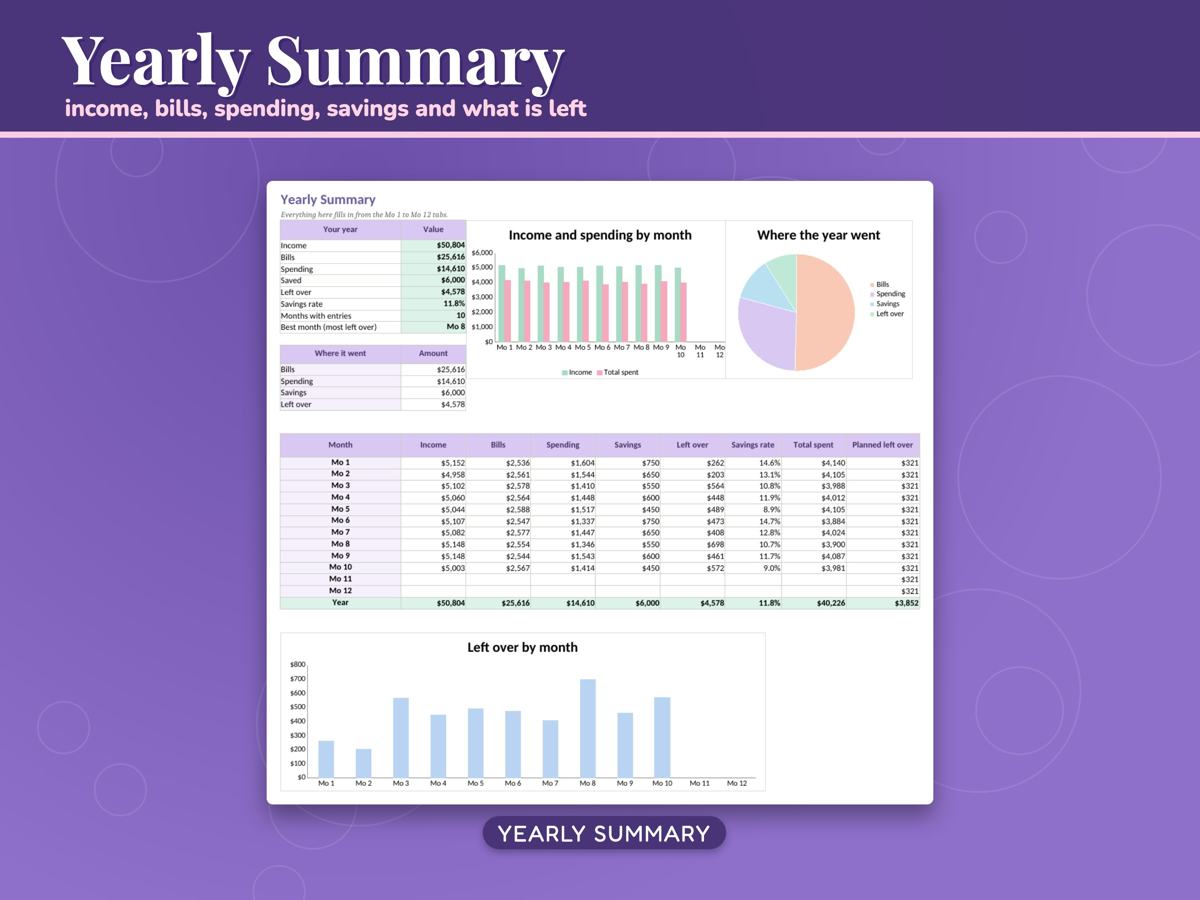
Task: Select the 'Your year' table header
Action: pyautogui.click(x=340, y=230)
